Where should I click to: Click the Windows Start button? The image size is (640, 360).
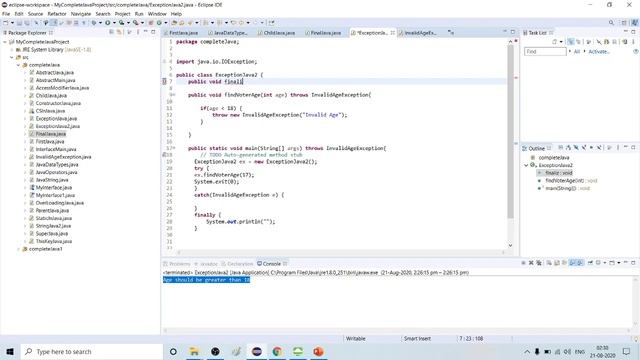click(x=10, y=351)
